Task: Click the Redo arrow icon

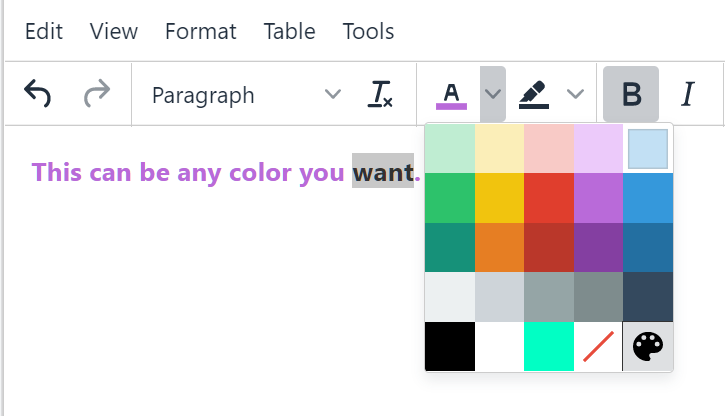Action: coord(97,94)
